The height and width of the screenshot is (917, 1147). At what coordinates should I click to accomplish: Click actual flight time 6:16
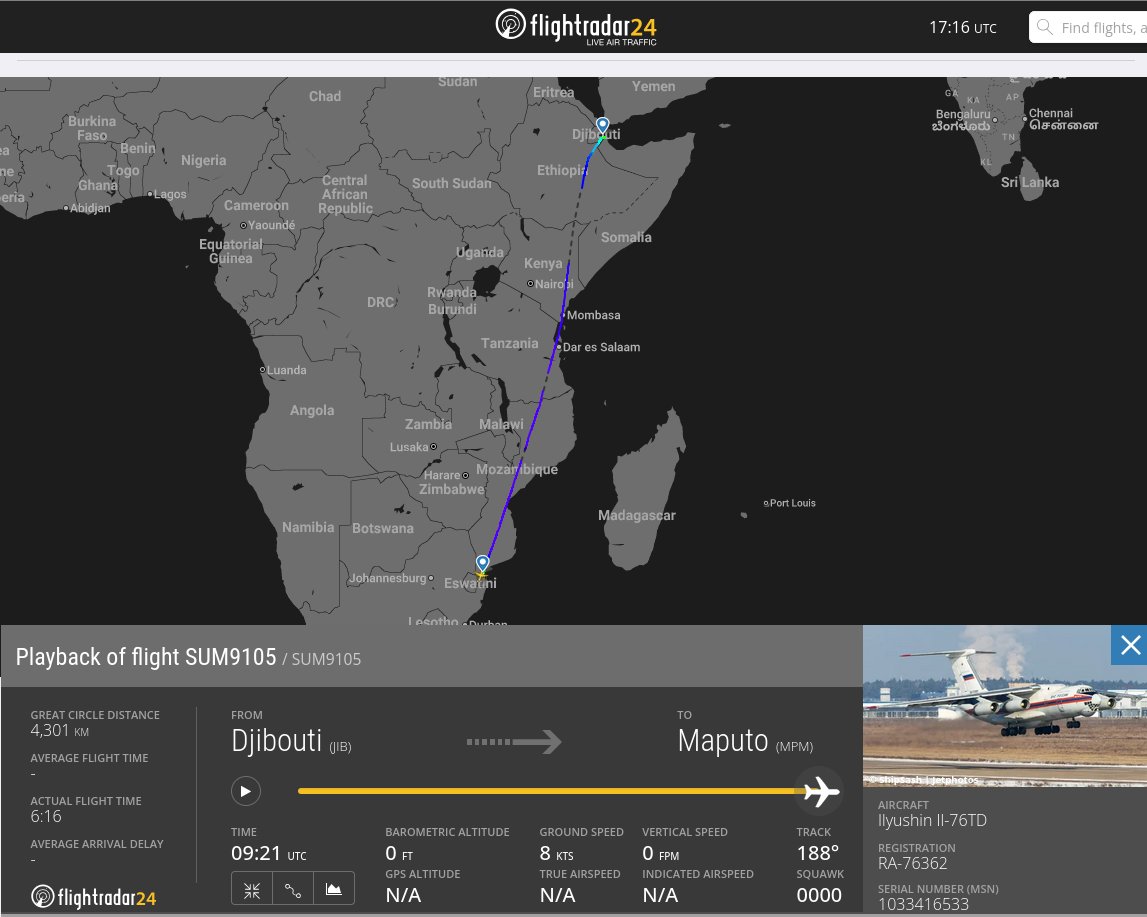(x=46, y=816)
